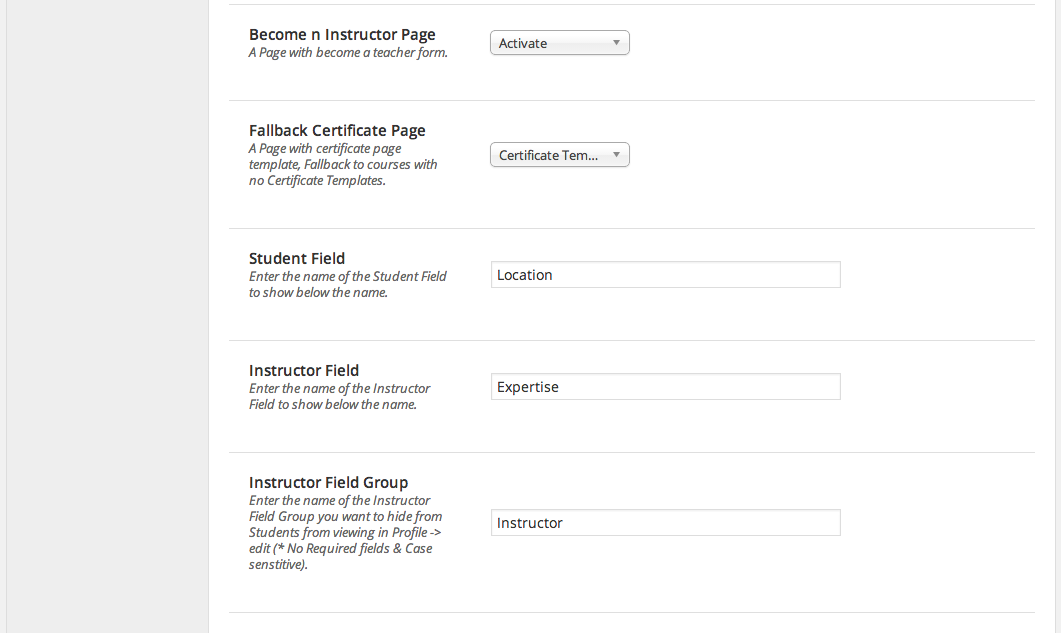Focus the Student Field input containing Location
This screenshot has width=1061, height=633.
(x=666, y=275)
